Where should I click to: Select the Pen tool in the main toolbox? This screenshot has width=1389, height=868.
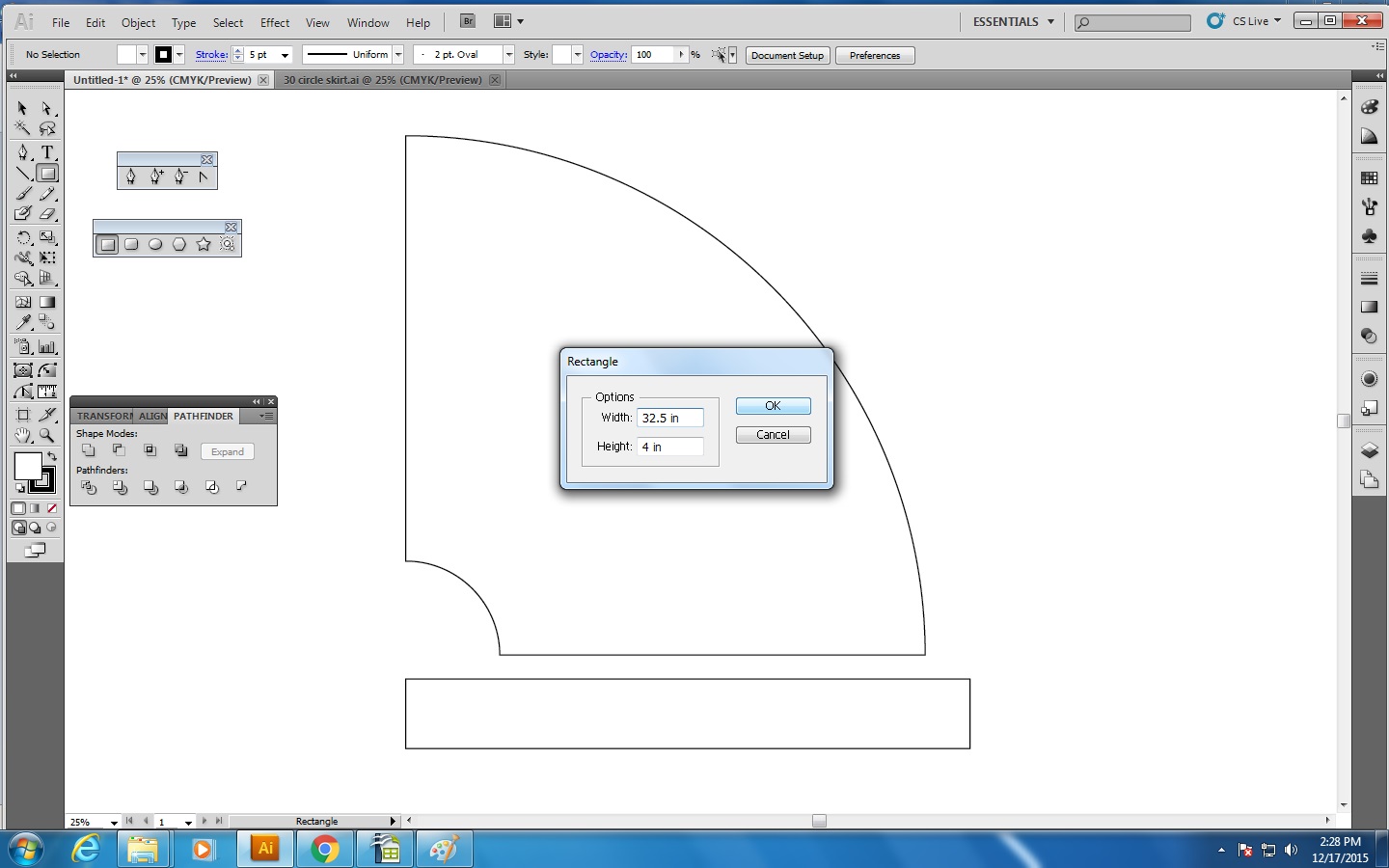22,152
